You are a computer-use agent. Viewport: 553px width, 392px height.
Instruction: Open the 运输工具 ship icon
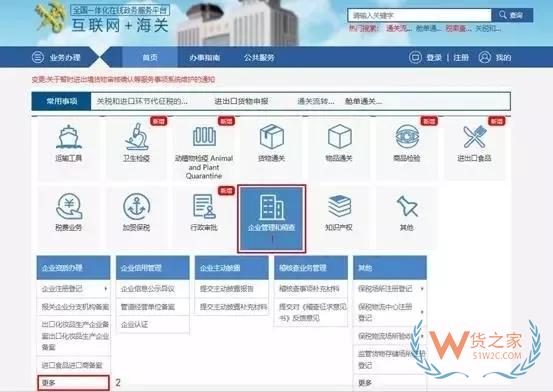(x=69, y=137)
